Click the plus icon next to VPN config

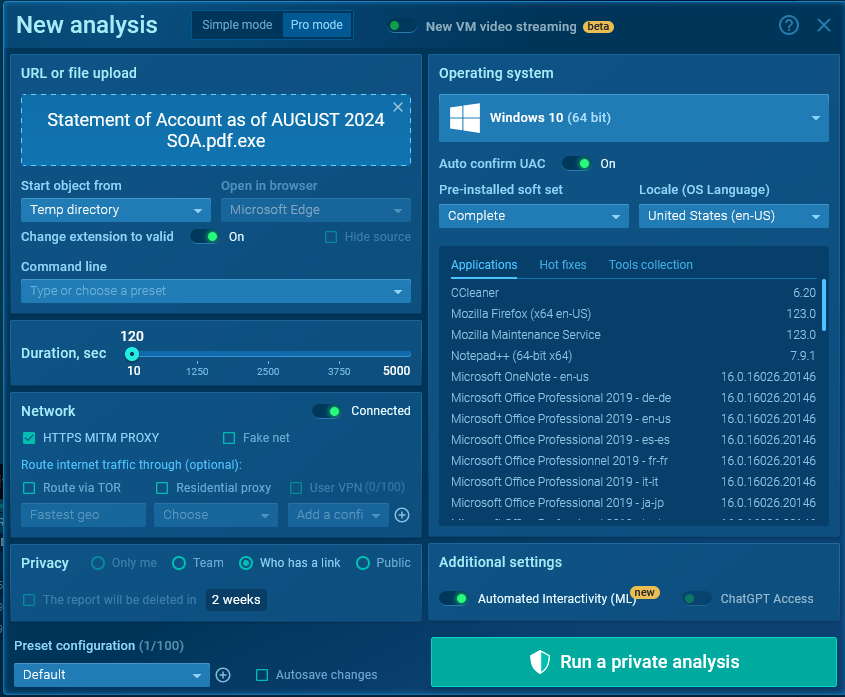coord(402,515)
